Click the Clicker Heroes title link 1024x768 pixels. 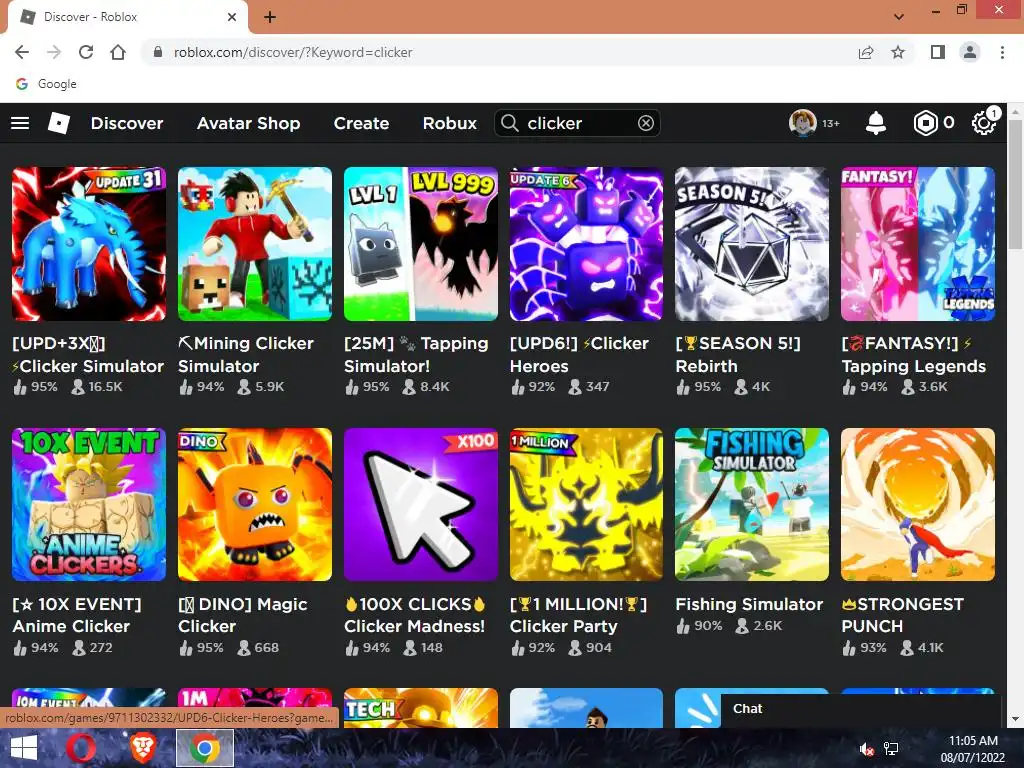tap(579, 354)
